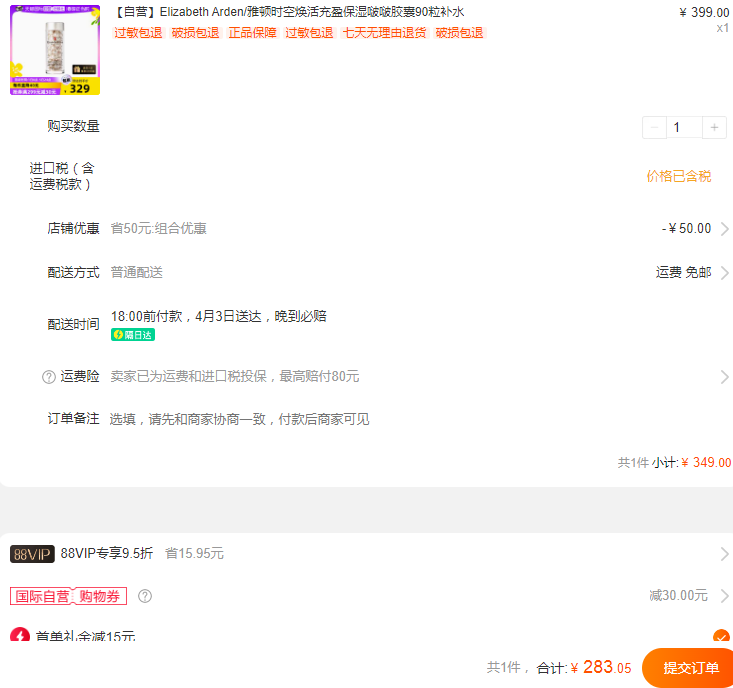
Task: Open the Elizabeth Arden product title link
Action: click(289, 12)
